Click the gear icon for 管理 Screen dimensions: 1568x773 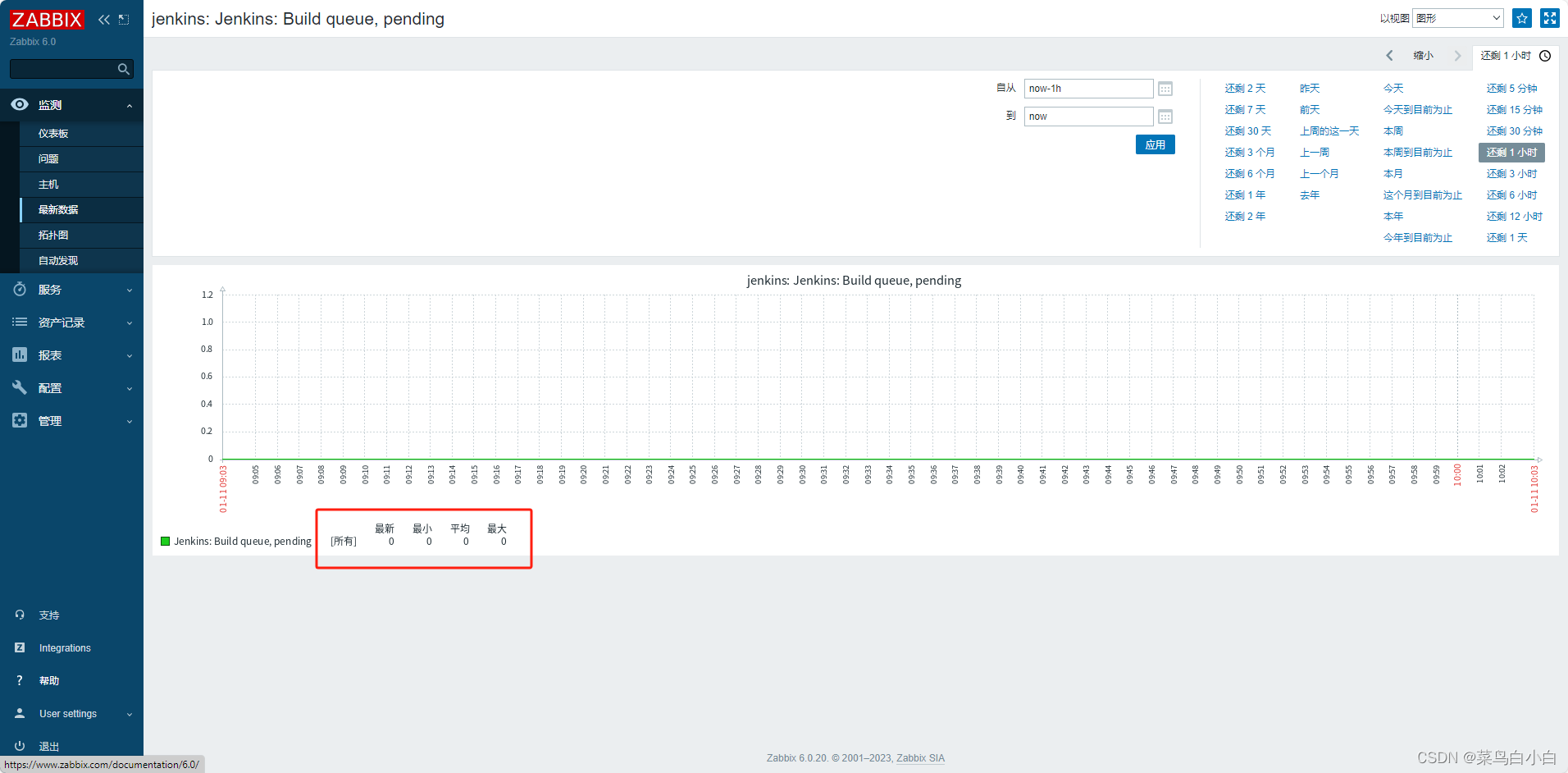tap(20, 420)
